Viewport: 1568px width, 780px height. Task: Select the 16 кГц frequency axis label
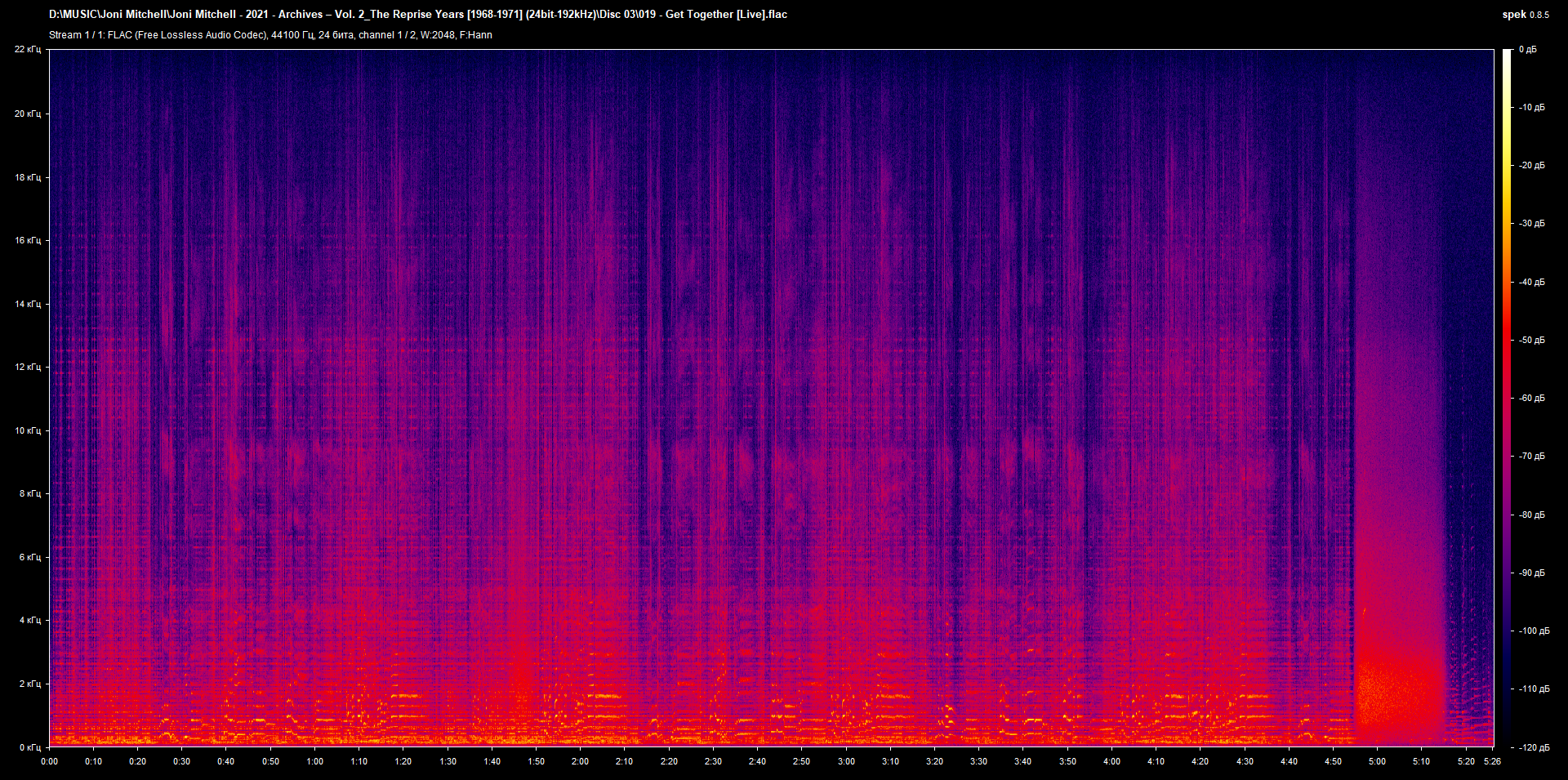click(27, 240)
